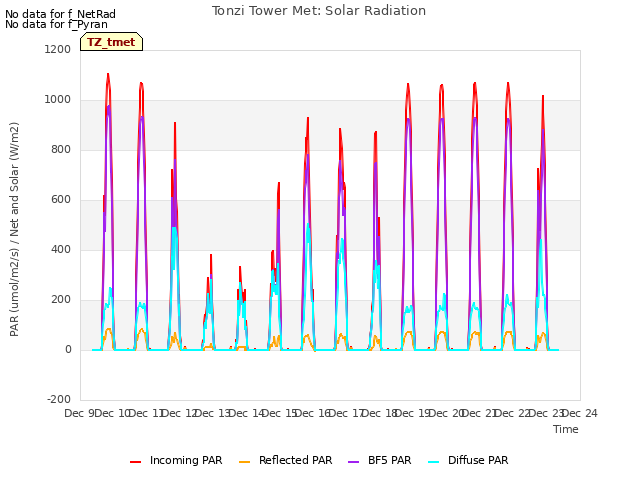Select the Reflected PAR legend label
The width and height of the screenshot is (640, 480).
point(296,460)
